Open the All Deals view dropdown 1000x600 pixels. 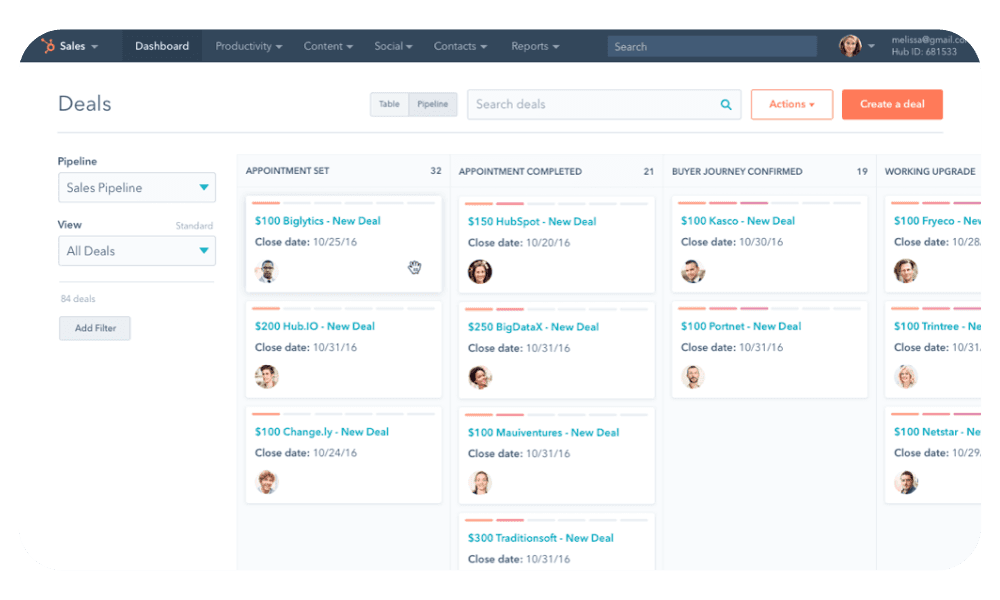click(136, 251)
